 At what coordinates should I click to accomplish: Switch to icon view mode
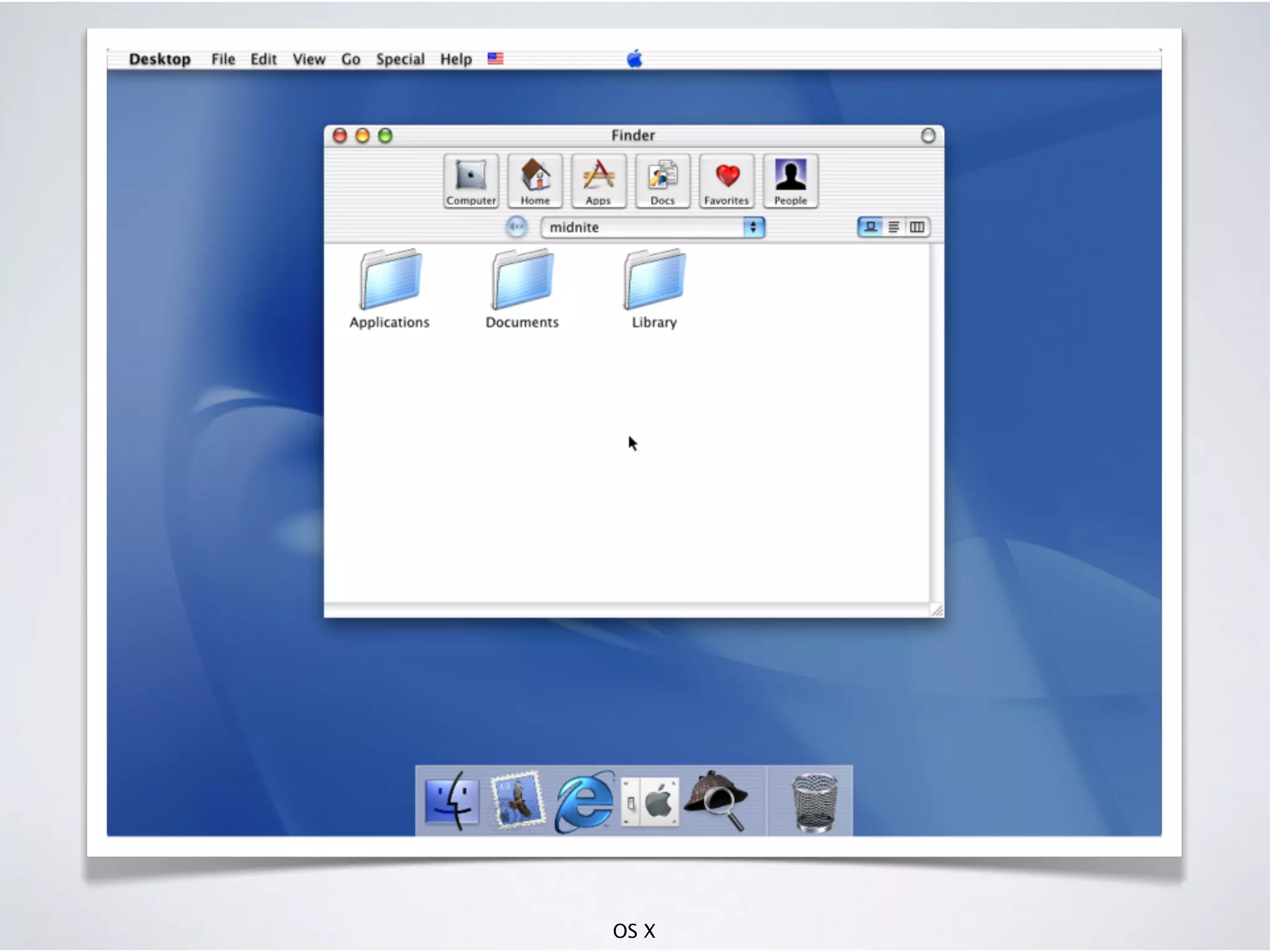(870, 227)
